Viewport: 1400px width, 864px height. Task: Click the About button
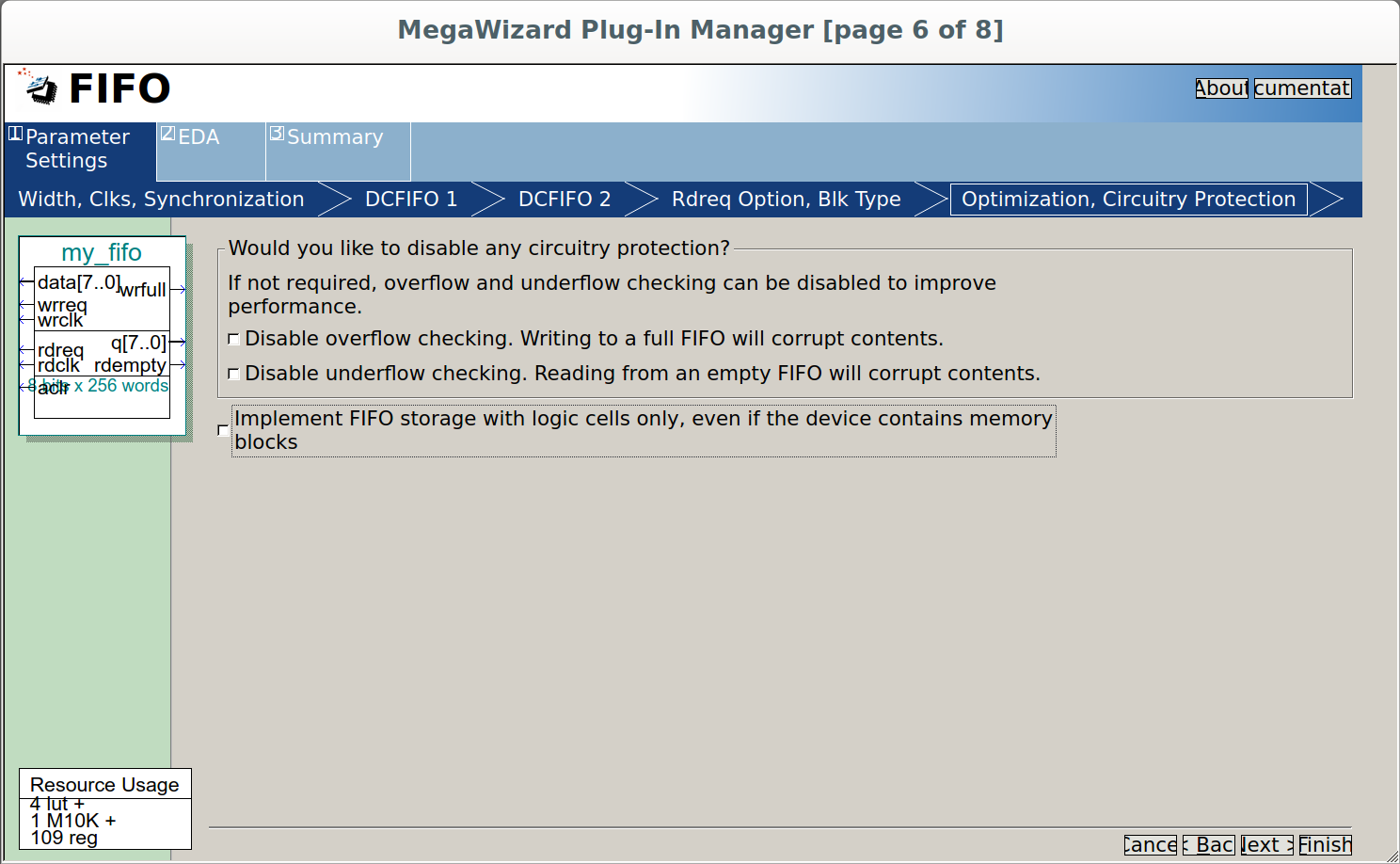click(x=1221, y=88)
